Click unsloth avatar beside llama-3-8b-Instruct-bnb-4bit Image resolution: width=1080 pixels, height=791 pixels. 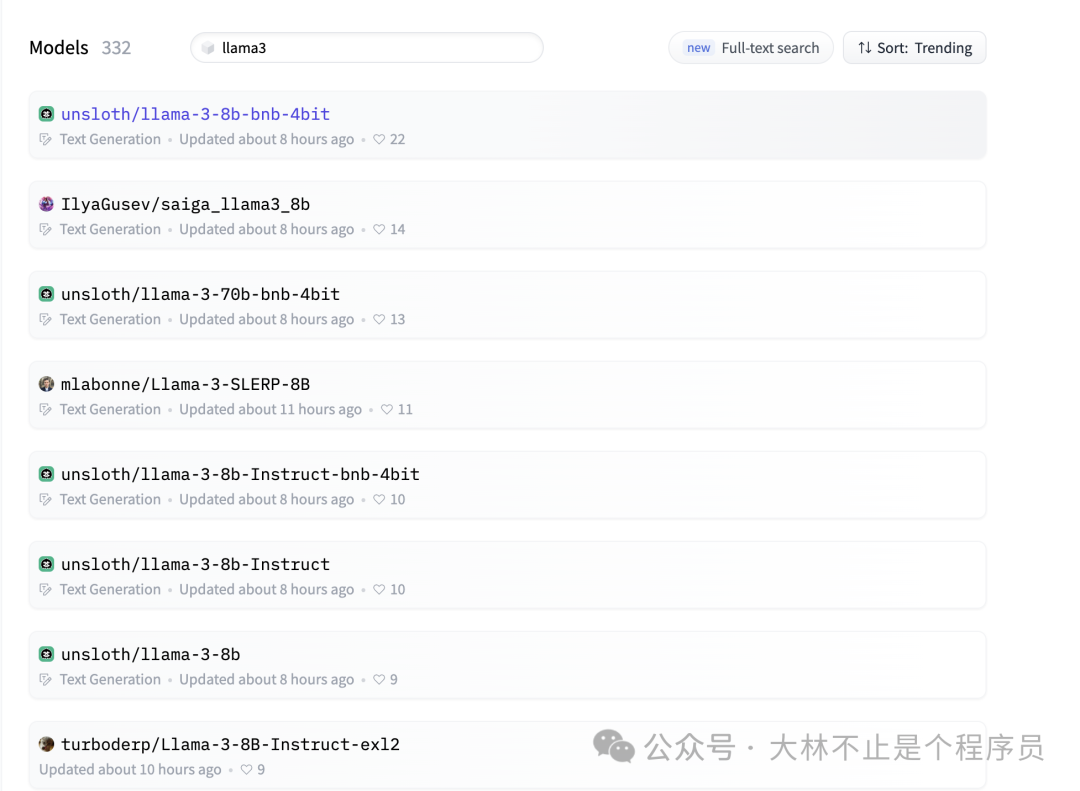point(46,474)
